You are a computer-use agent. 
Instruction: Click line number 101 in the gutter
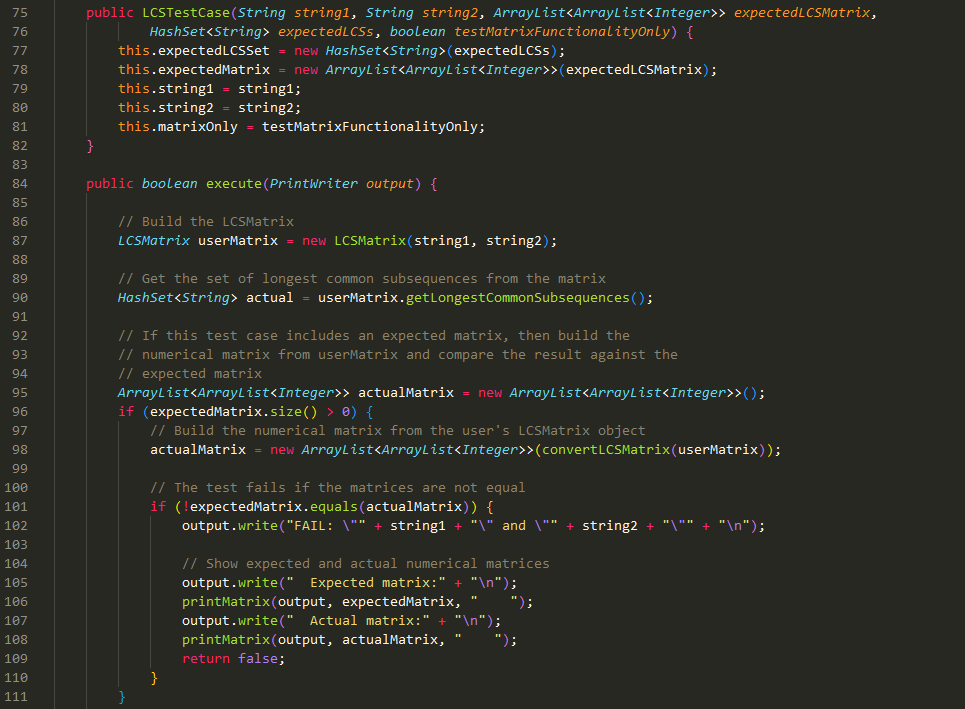click(x=16, y=507)
